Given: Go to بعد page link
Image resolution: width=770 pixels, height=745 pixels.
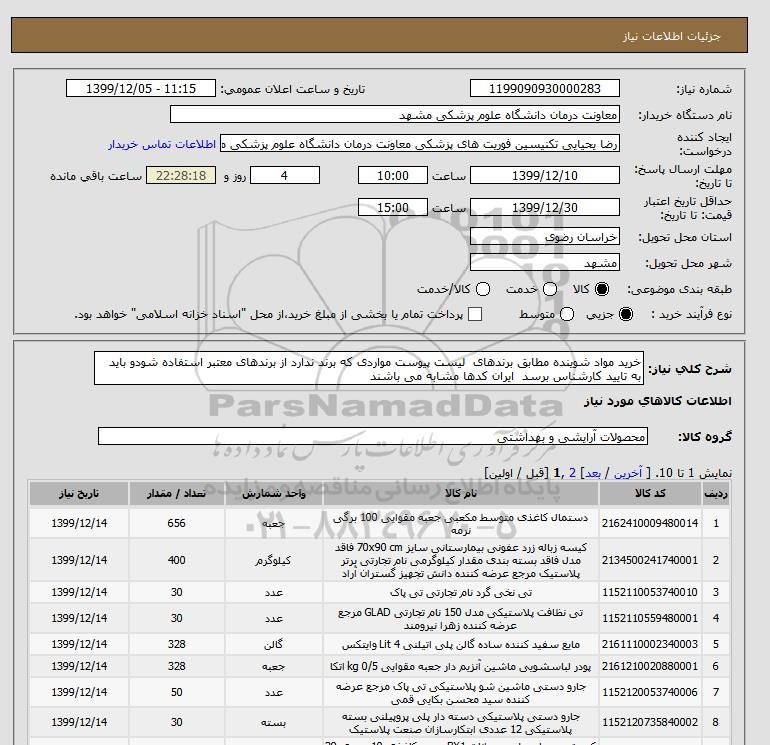Looking at the screenshot, I should coord(593,473).
